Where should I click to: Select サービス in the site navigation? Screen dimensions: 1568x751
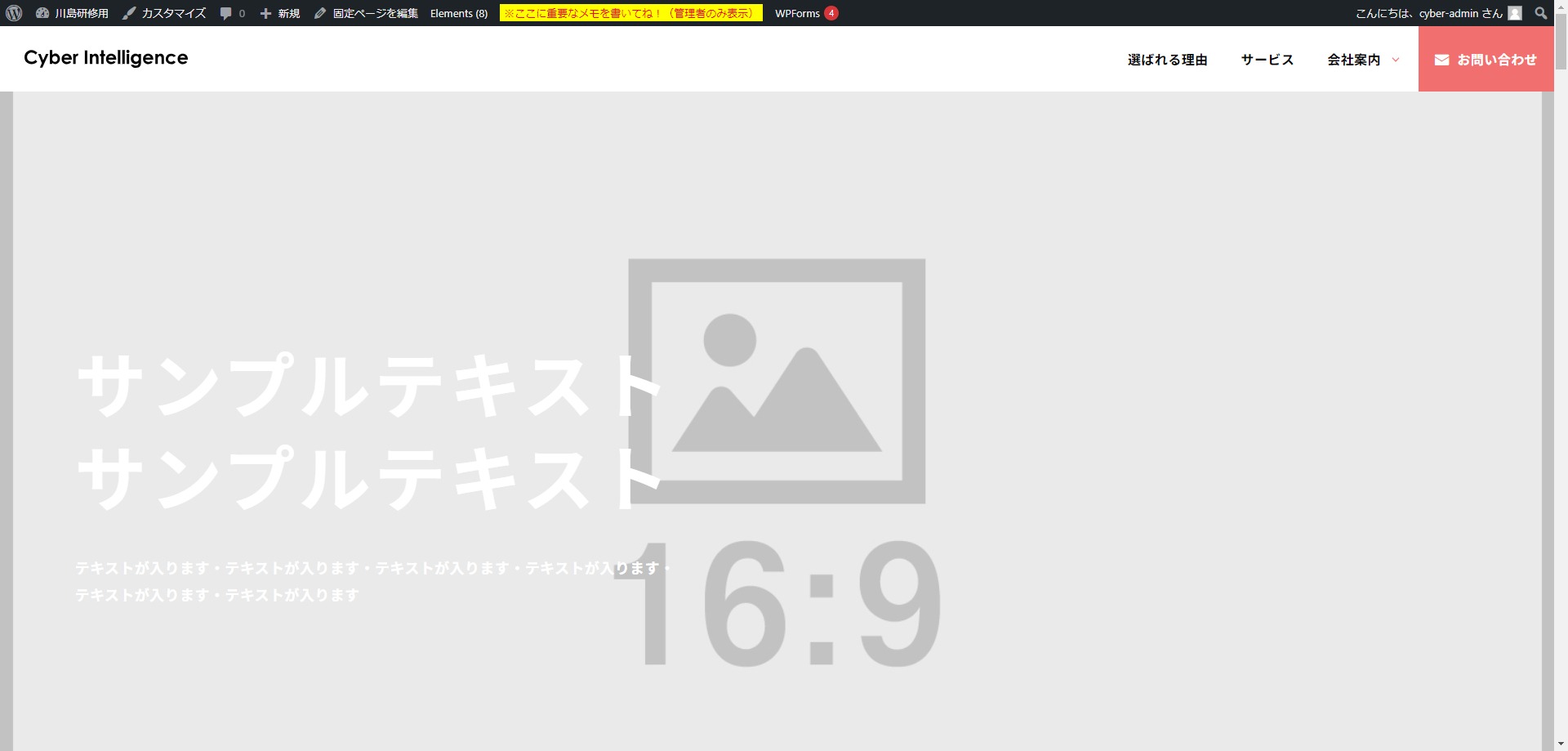click(1267, 60)
